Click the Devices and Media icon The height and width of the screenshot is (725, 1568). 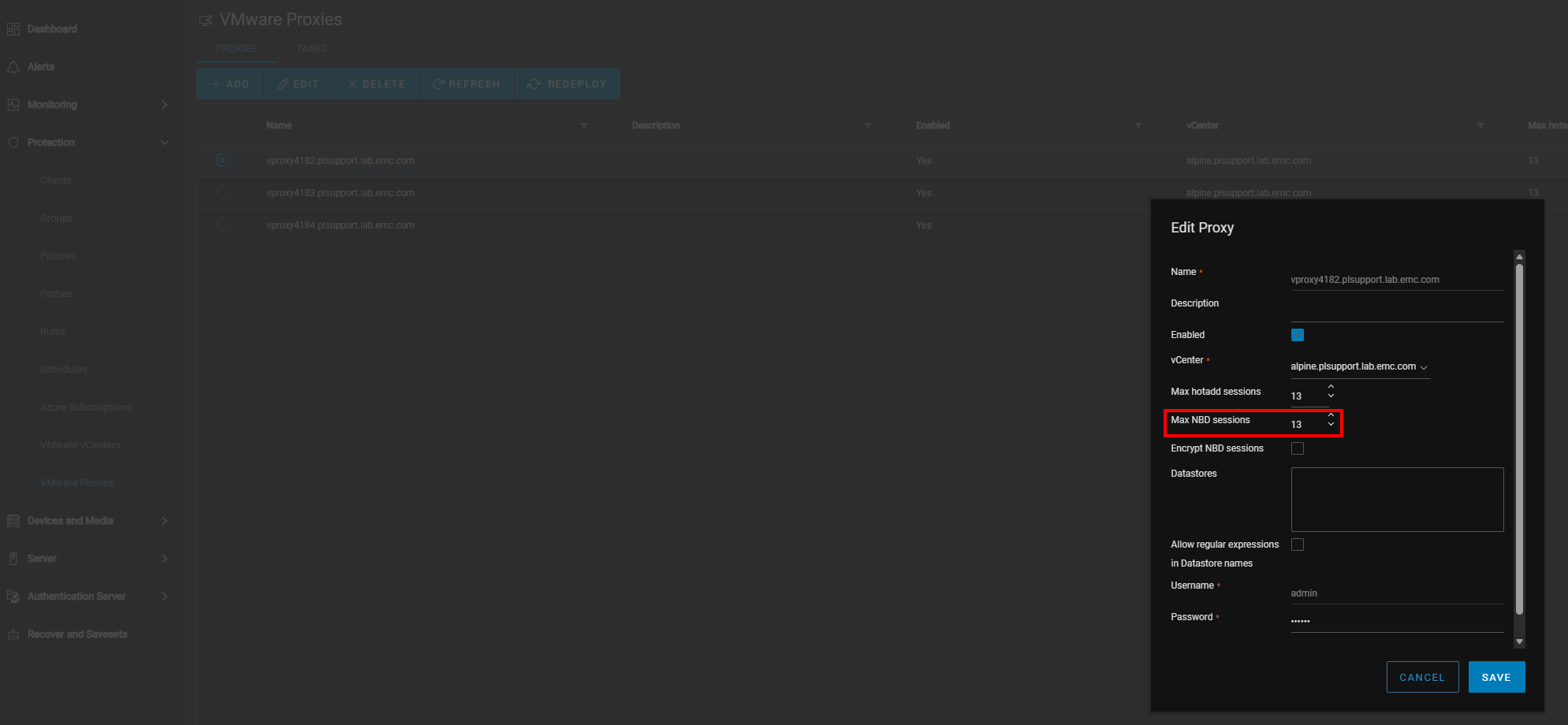pos(13,521)
